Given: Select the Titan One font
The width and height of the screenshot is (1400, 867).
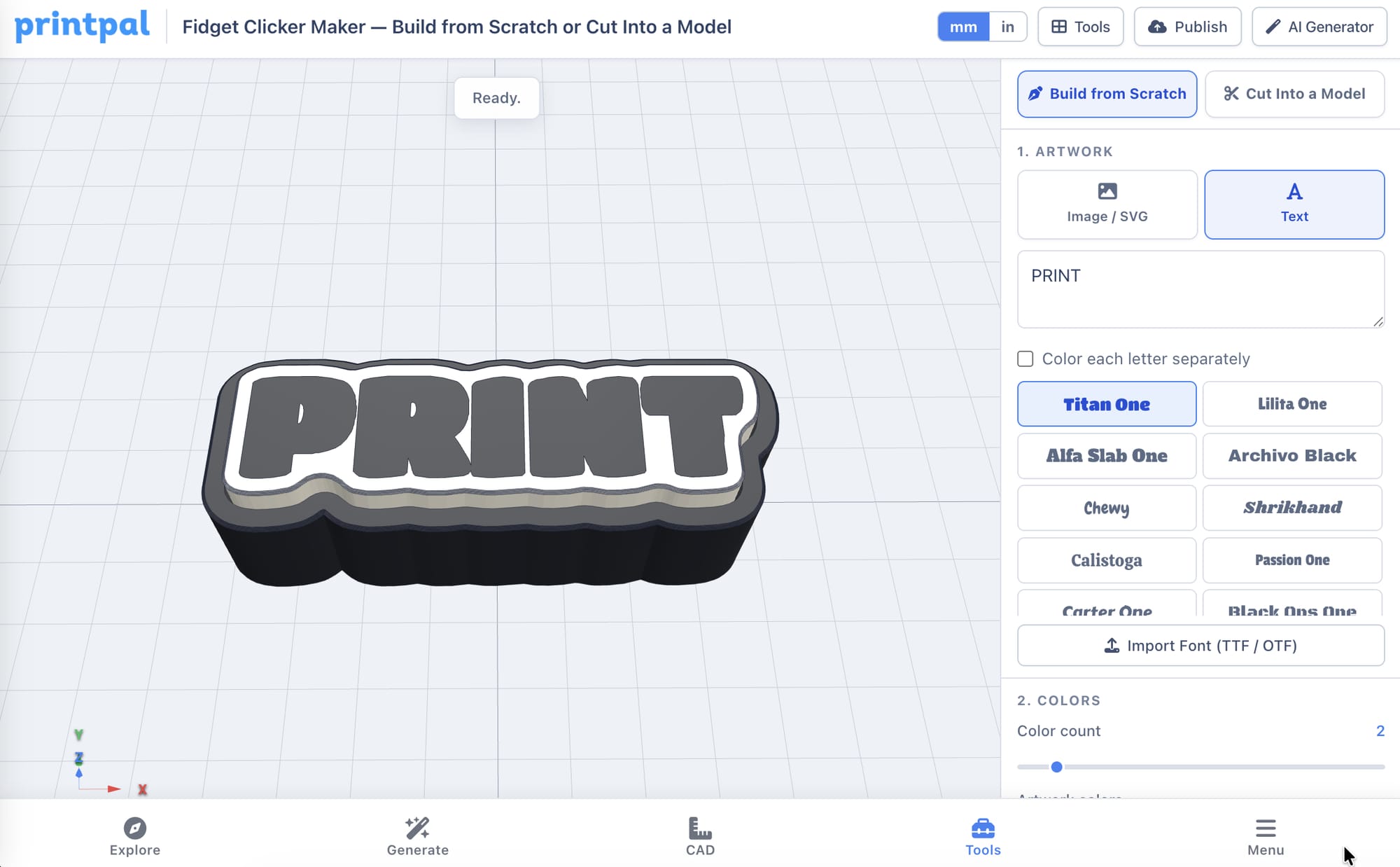Looking at the screenshot, I should point(1107,404).
